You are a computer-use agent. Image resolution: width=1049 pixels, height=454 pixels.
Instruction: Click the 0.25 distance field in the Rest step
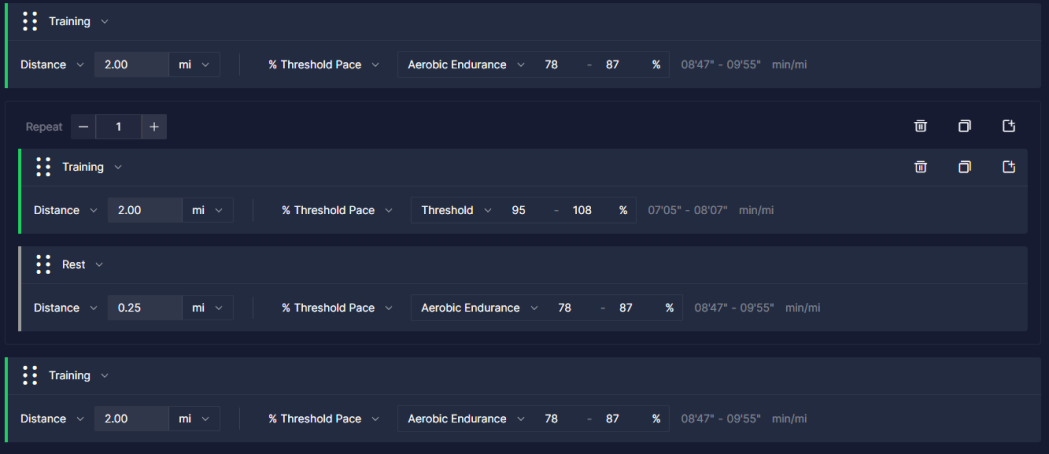pos(145,308)
